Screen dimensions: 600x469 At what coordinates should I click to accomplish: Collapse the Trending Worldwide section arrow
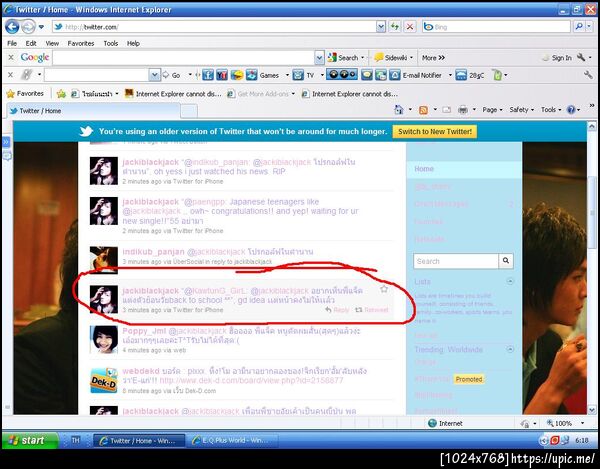(510, 349)
